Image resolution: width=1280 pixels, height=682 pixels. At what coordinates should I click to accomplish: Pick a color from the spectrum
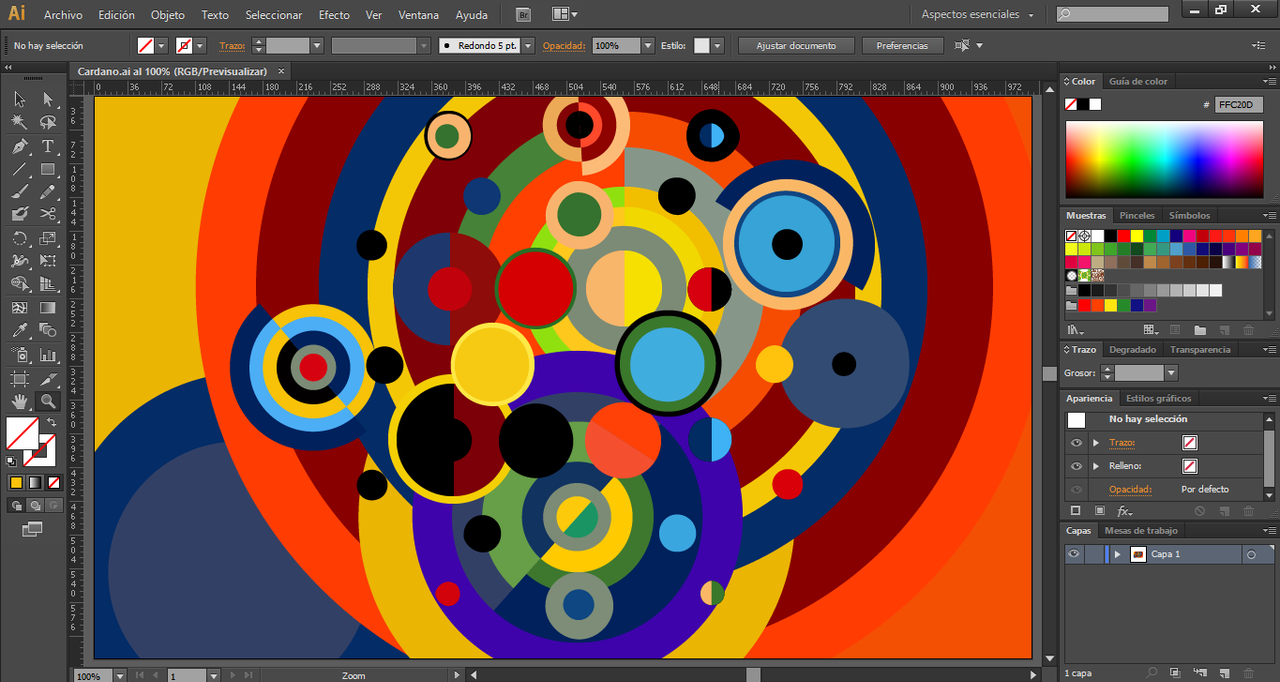[1164, 160]
